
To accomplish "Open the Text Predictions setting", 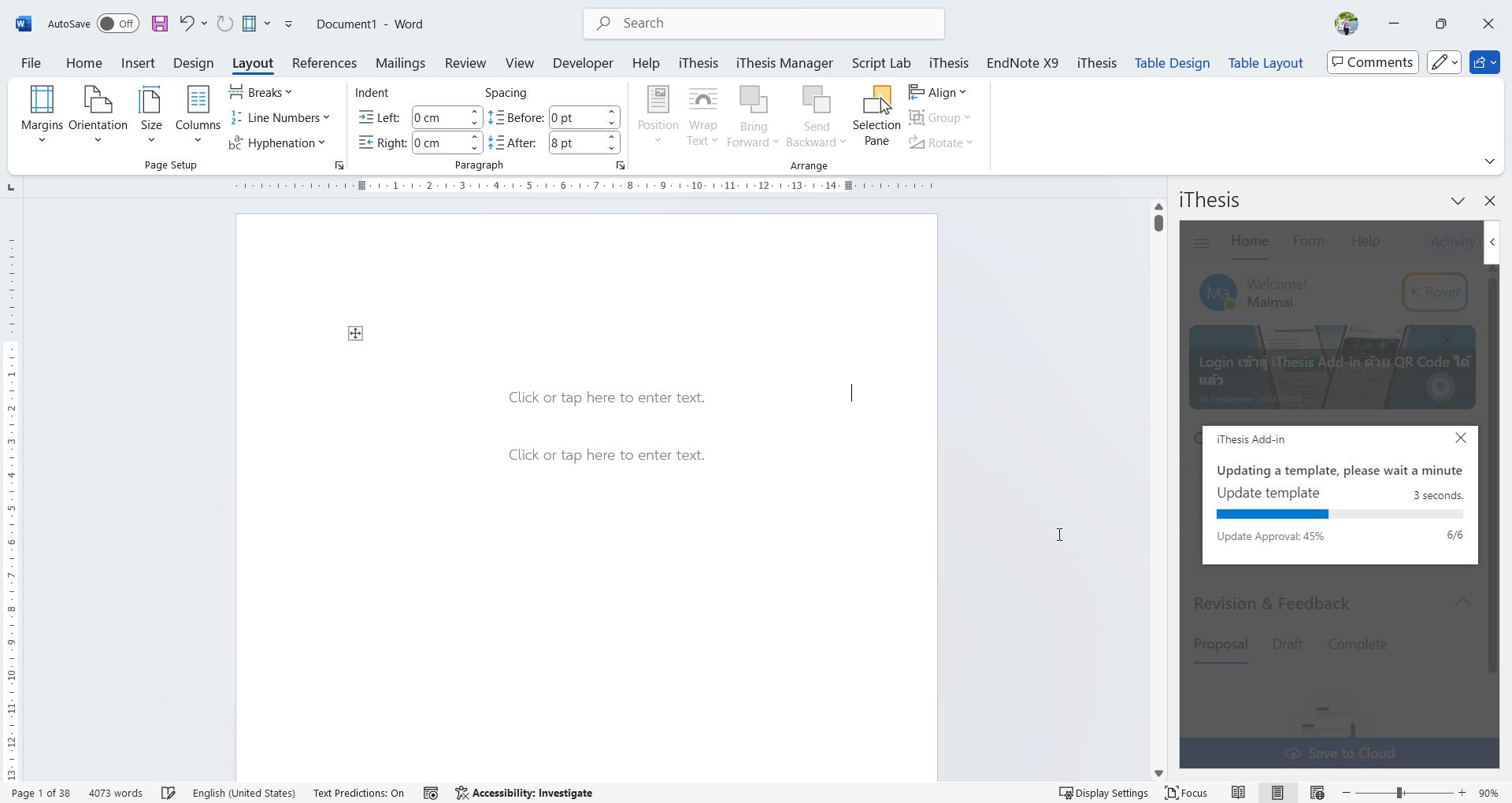I will pyautogui.click(x=358, y=793).
